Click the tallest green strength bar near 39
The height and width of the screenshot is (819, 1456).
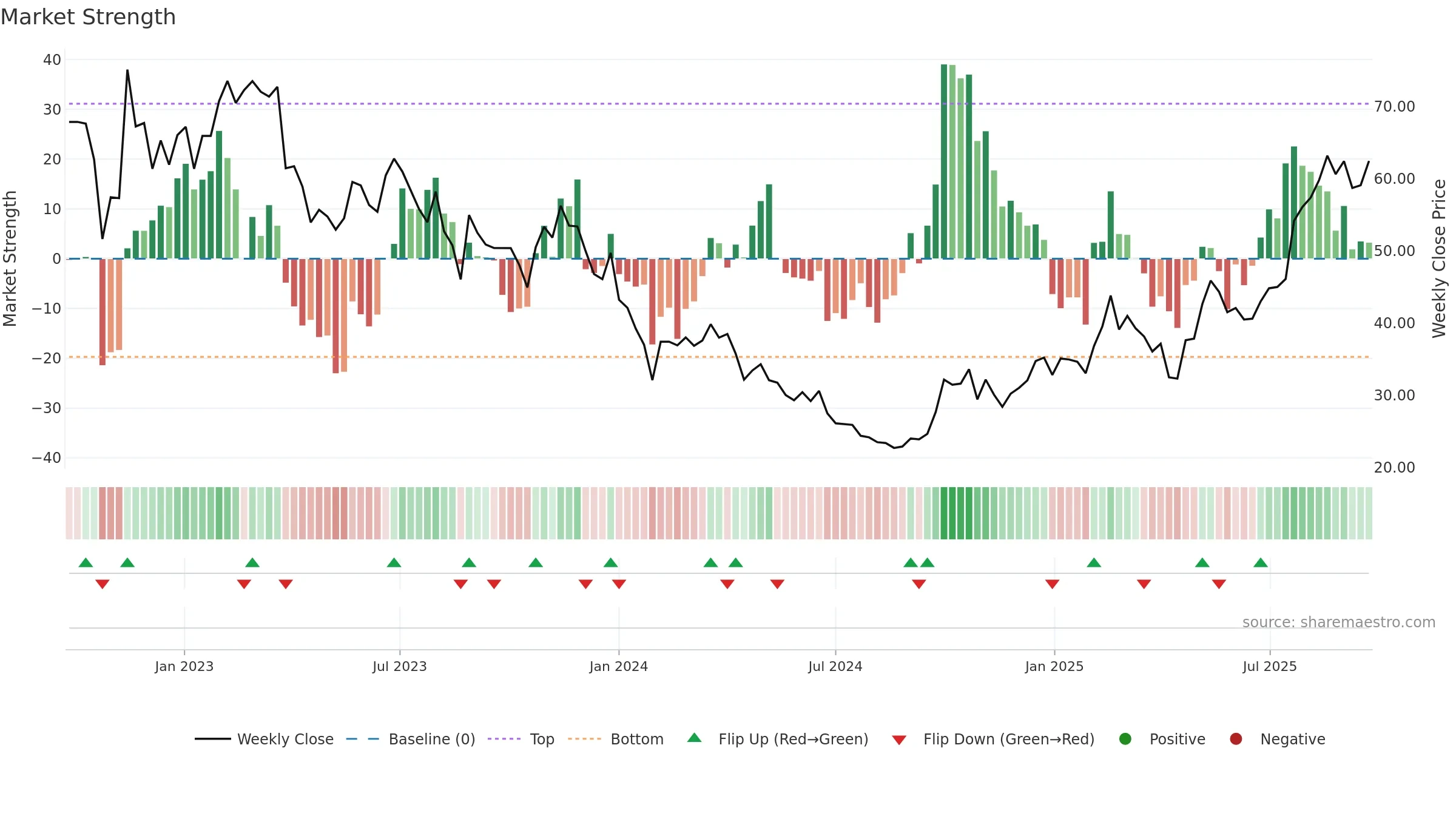pyautogui.click(x=944, y=161)
